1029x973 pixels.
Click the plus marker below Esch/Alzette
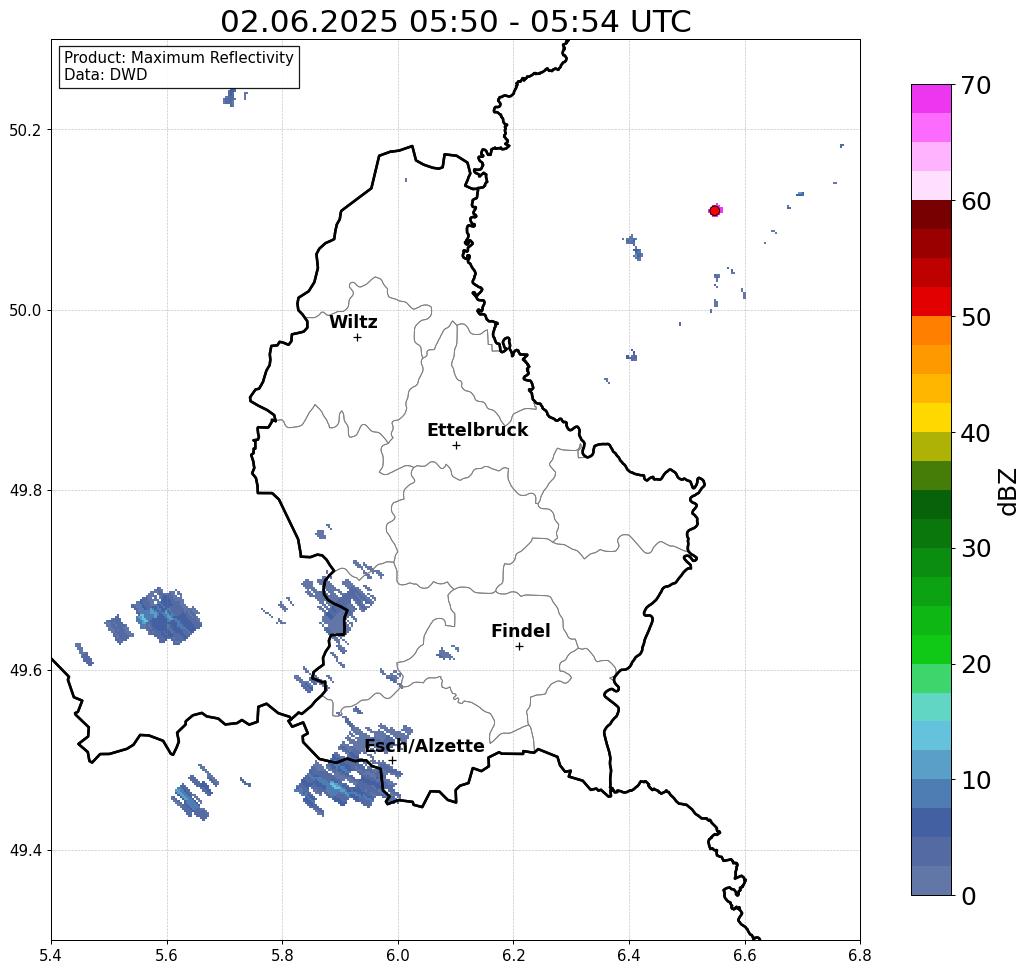392,761
